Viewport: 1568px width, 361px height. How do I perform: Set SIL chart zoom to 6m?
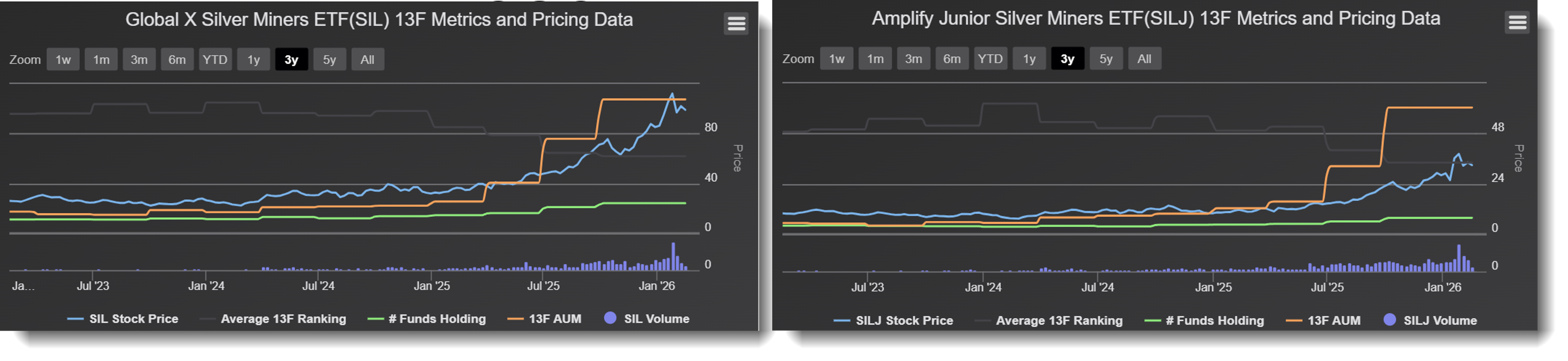tap(177, 60)
